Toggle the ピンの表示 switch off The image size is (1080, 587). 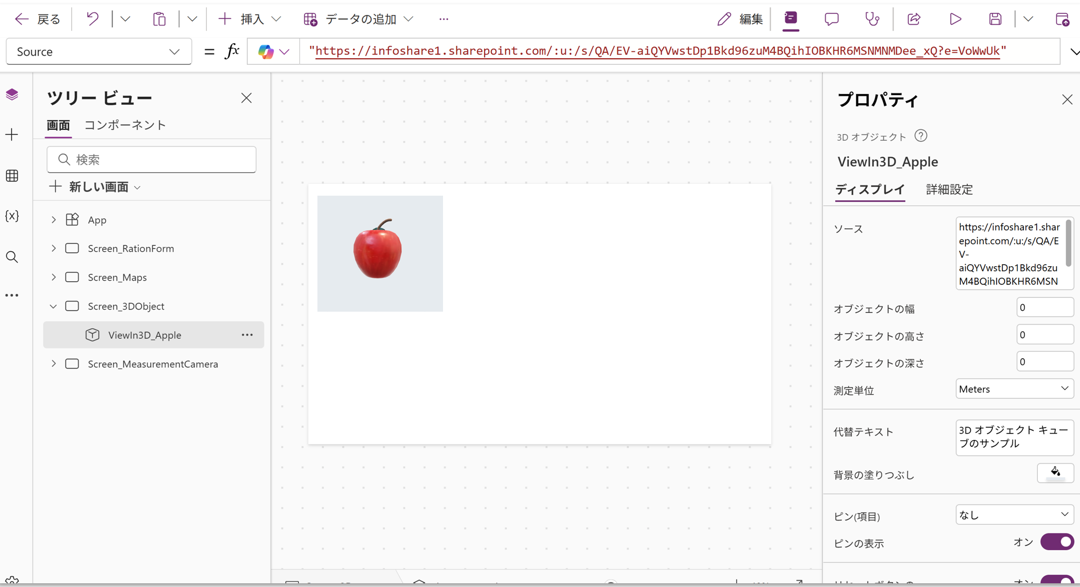(1056, 542)
